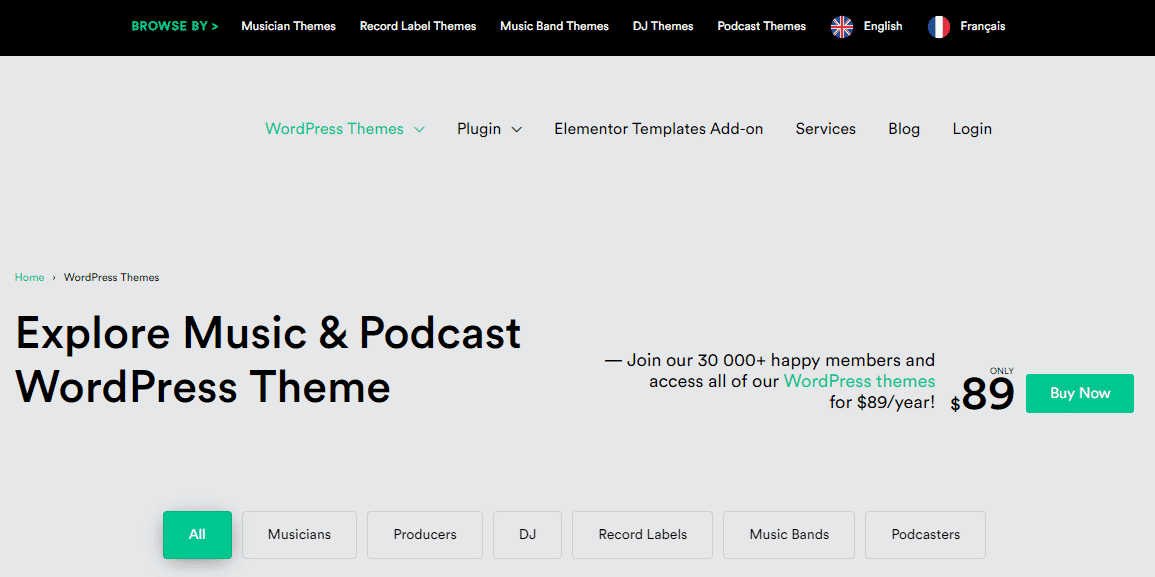The image size is (1155, 577).
Task: Browse Musician Themes in the top bar
Action: pyautogui.click(x=289, y=27)
